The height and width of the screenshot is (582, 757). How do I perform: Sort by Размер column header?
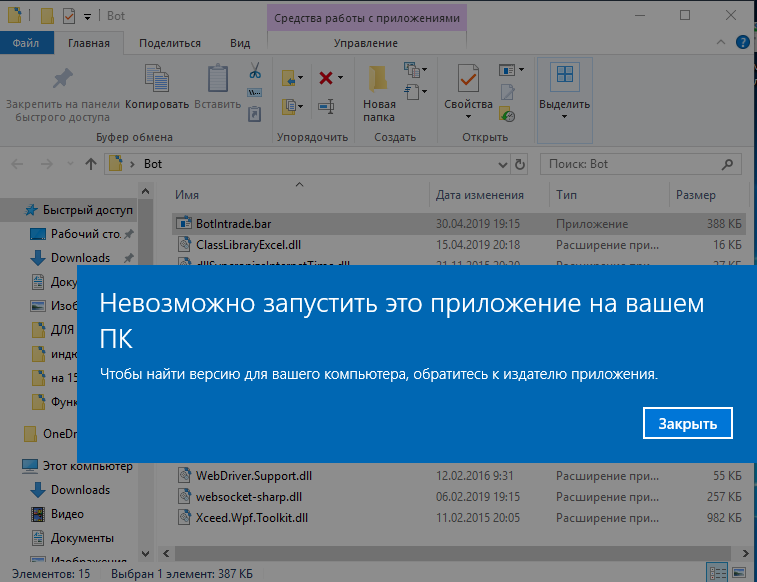pos(696,195)
